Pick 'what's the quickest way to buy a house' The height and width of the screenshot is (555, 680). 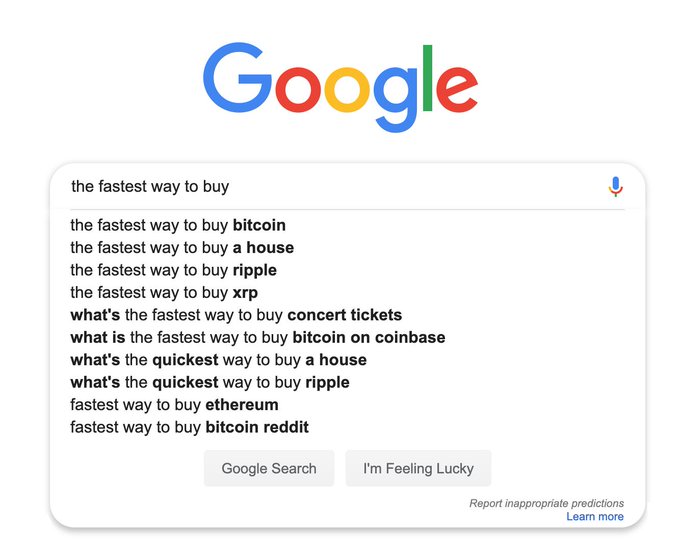click(x=219, y=360)
